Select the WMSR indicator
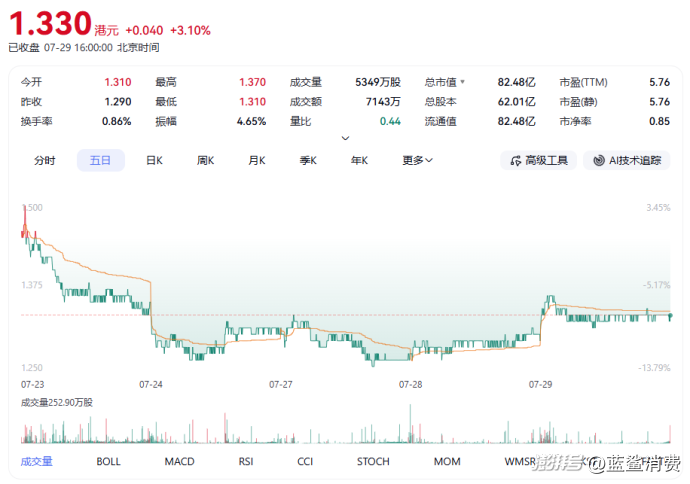The width and height of the screenshot is (690, 484). (x=521, y=462)
